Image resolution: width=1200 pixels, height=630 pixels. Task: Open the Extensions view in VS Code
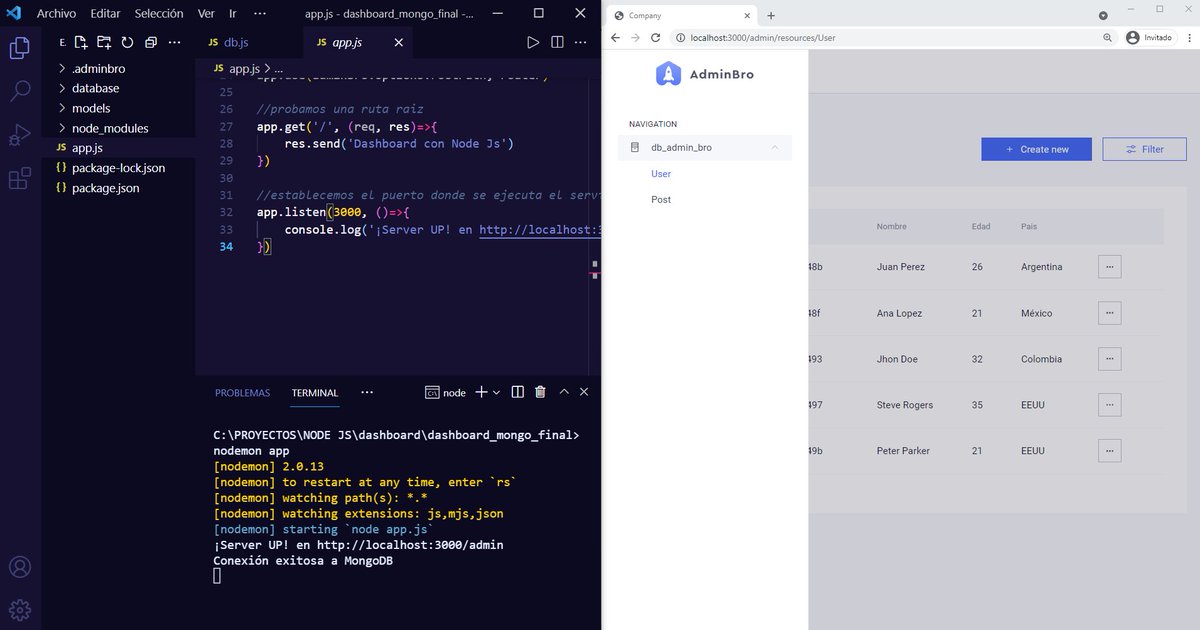pyautogui.click(x=19, y=179)
